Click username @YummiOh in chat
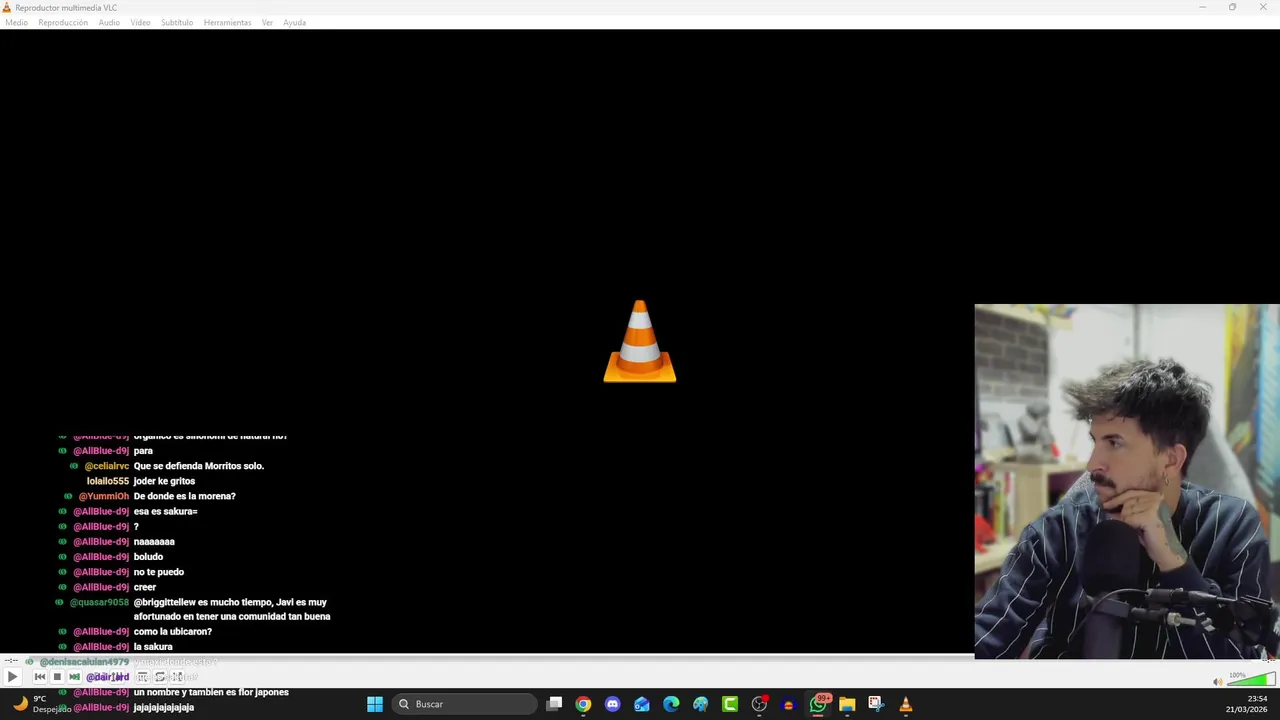The height and width of the screenshot is (720, 1280). [104, 496]
